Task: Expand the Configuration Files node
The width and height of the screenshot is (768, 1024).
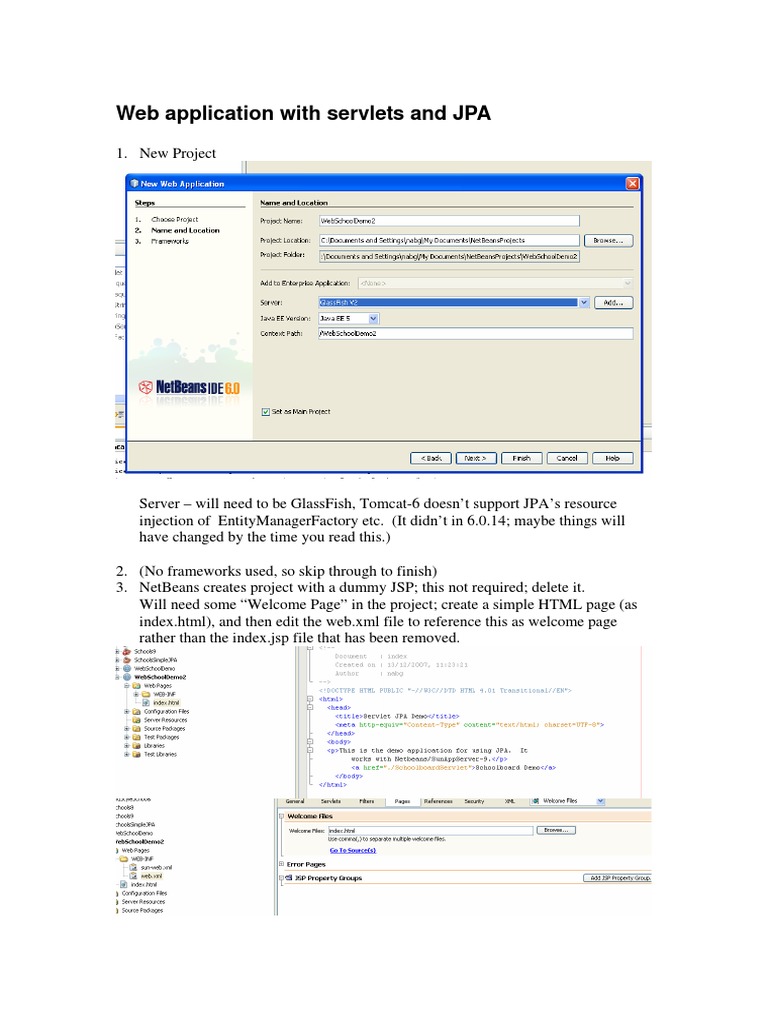Action: [127, 712]
